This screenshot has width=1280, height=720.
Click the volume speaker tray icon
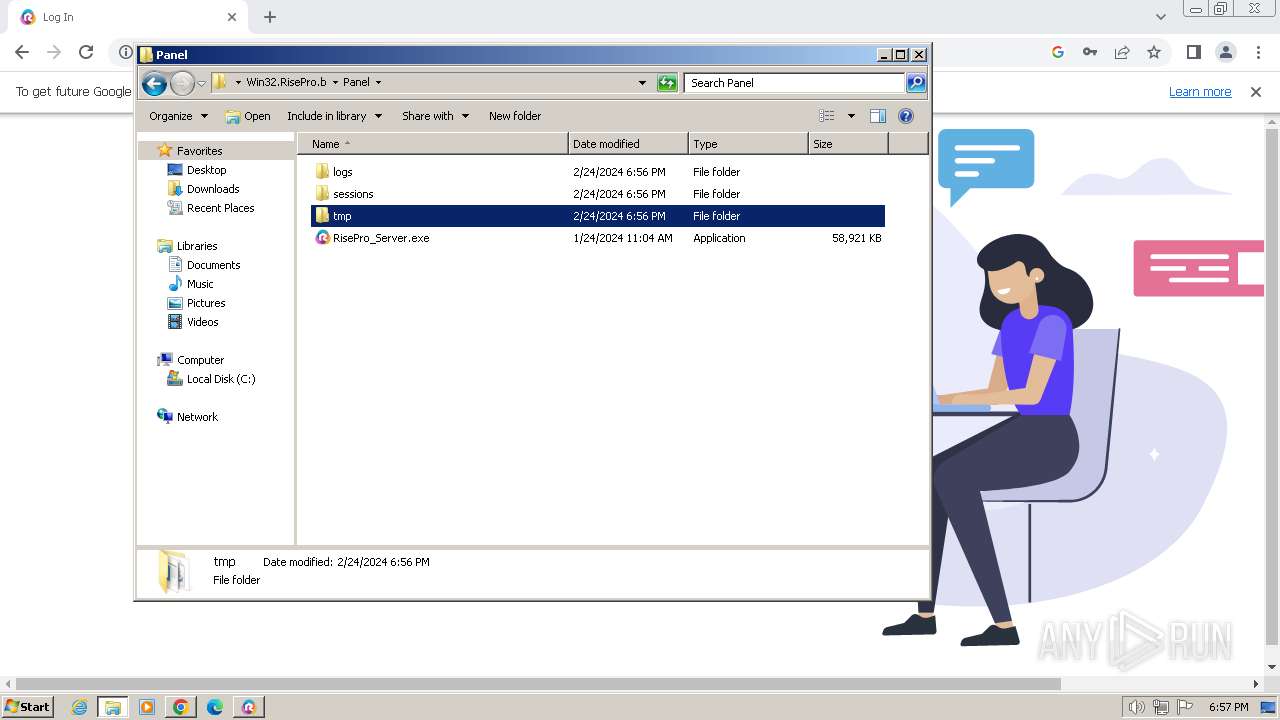pos(1137,707)
